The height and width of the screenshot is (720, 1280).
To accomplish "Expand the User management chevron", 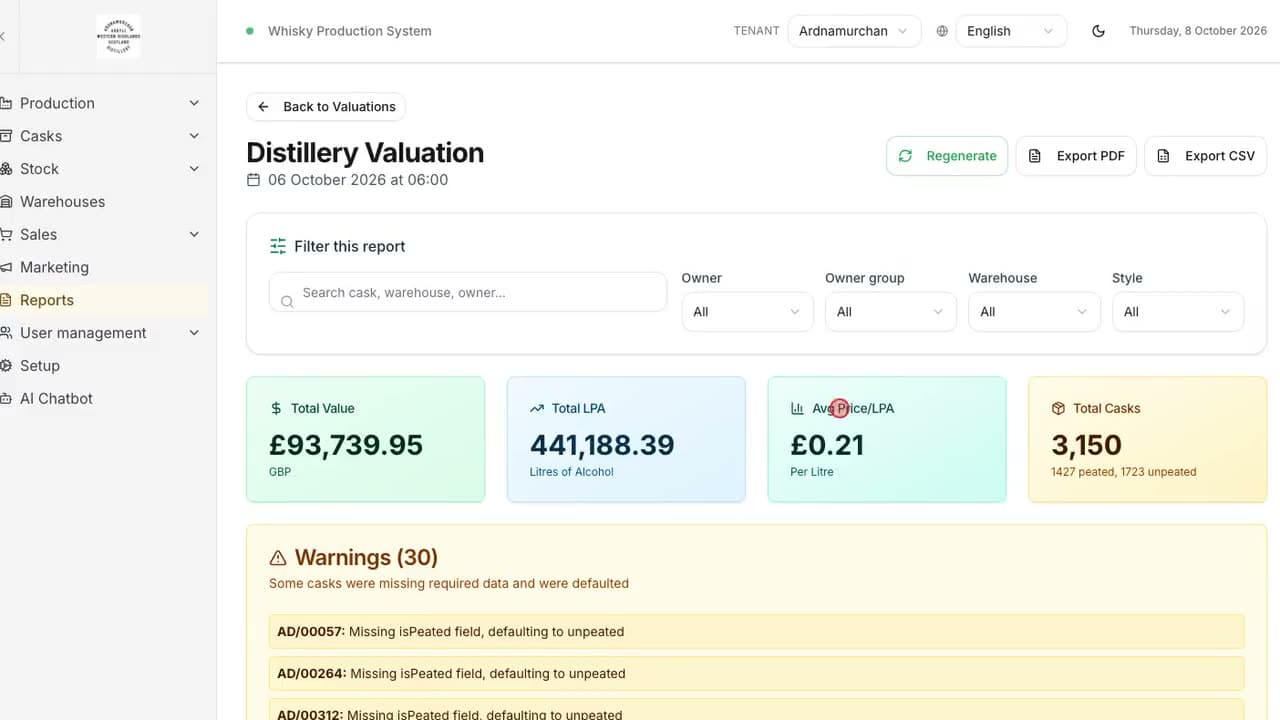I will [194, 333].
